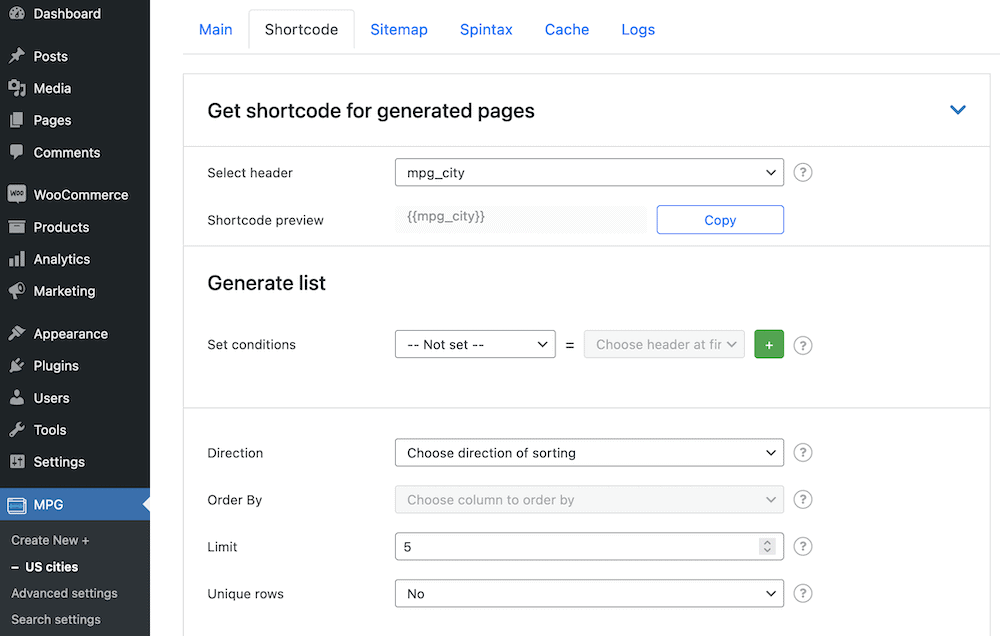This screenshot has width=1000, height=636.
Task: Open the Not set conditions dropdown
Action: coord(475,344)
